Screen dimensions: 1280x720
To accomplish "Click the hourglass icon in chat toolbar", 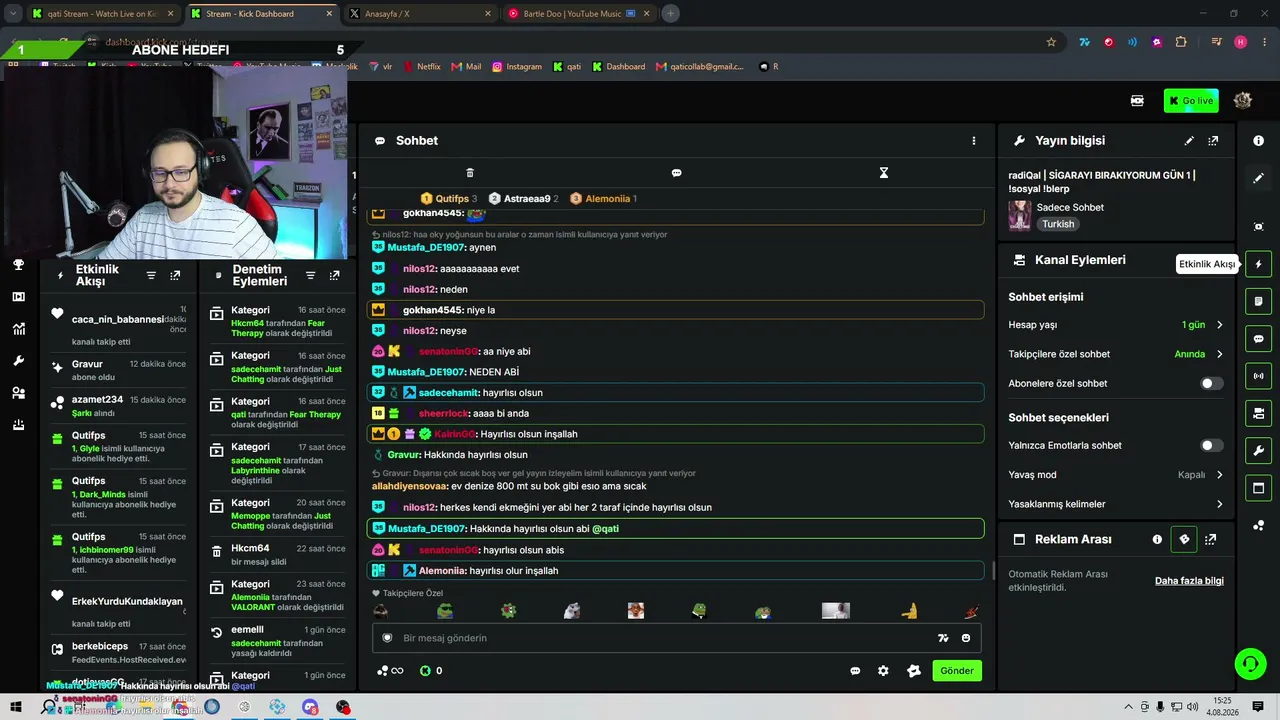I will (883, 173).
